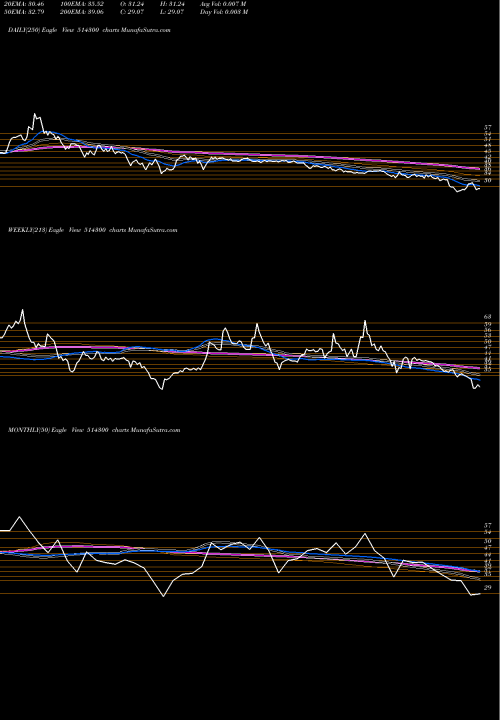Viewport: 500px width, 720px height.
Task: Click the 50EMA value text
Action: point(23,12)
